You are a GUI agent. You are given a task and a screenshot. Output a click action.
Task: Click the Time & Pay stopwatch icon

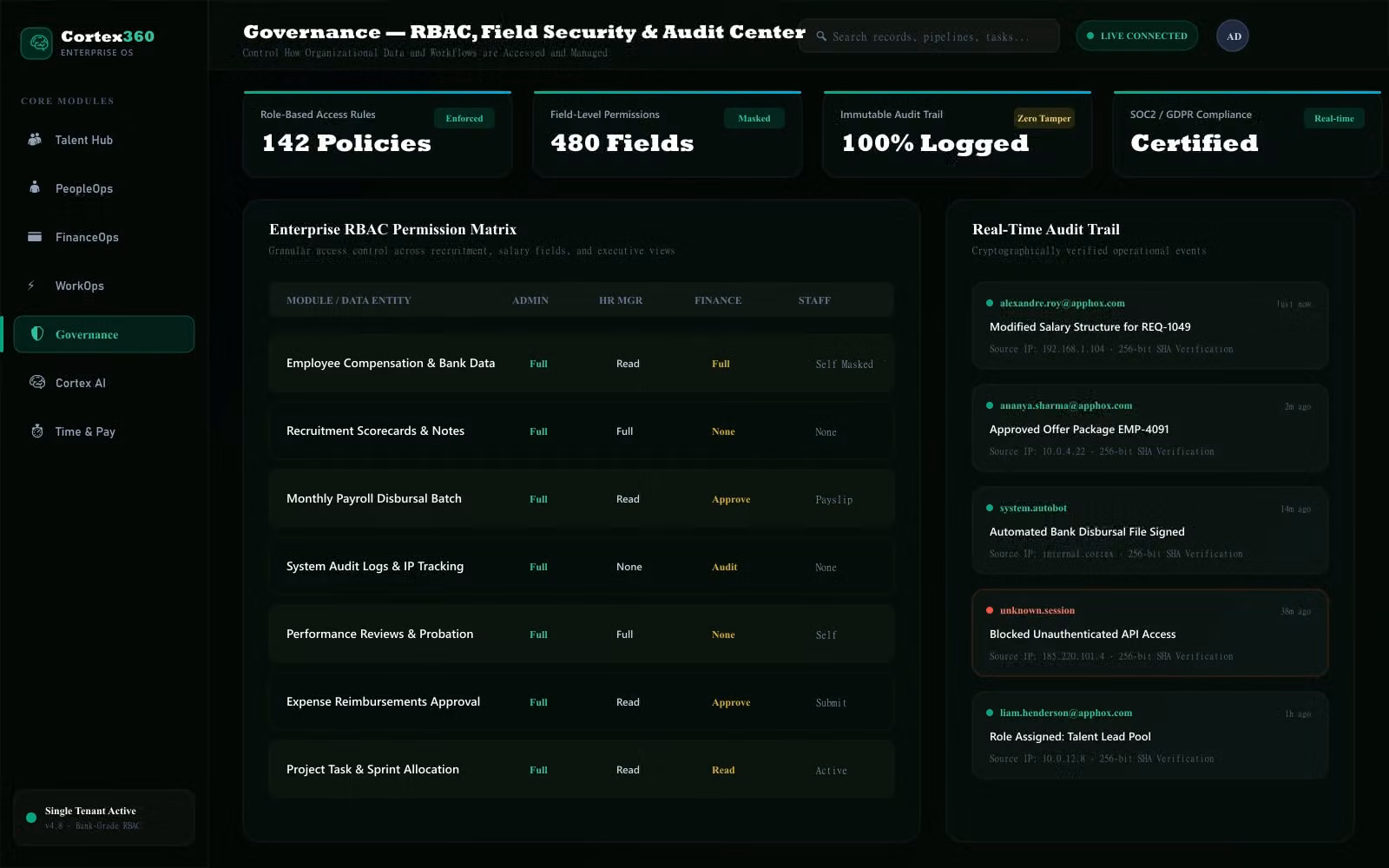tap(37, 431)
